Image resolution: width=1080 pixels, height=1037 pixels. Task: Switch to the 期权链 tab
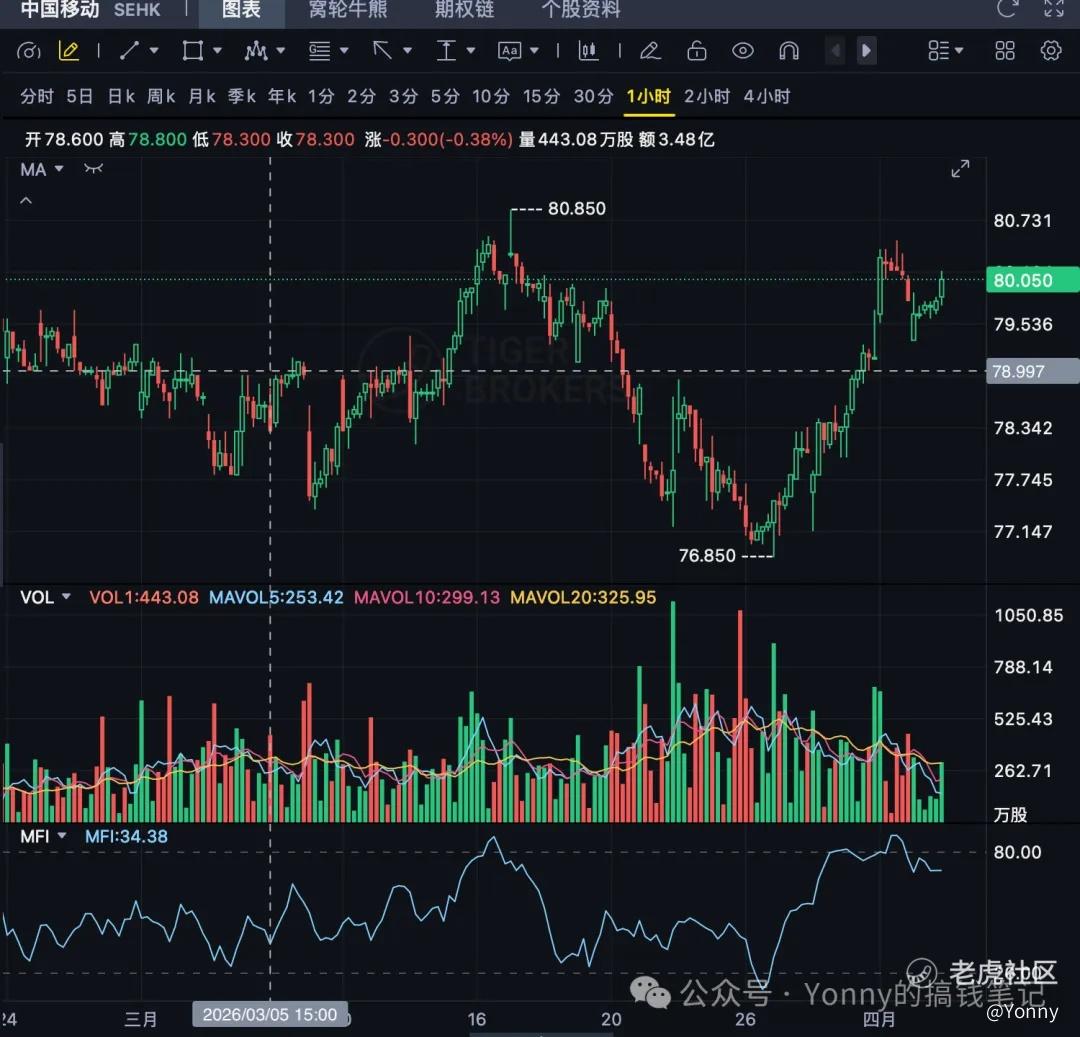[464, 10]
